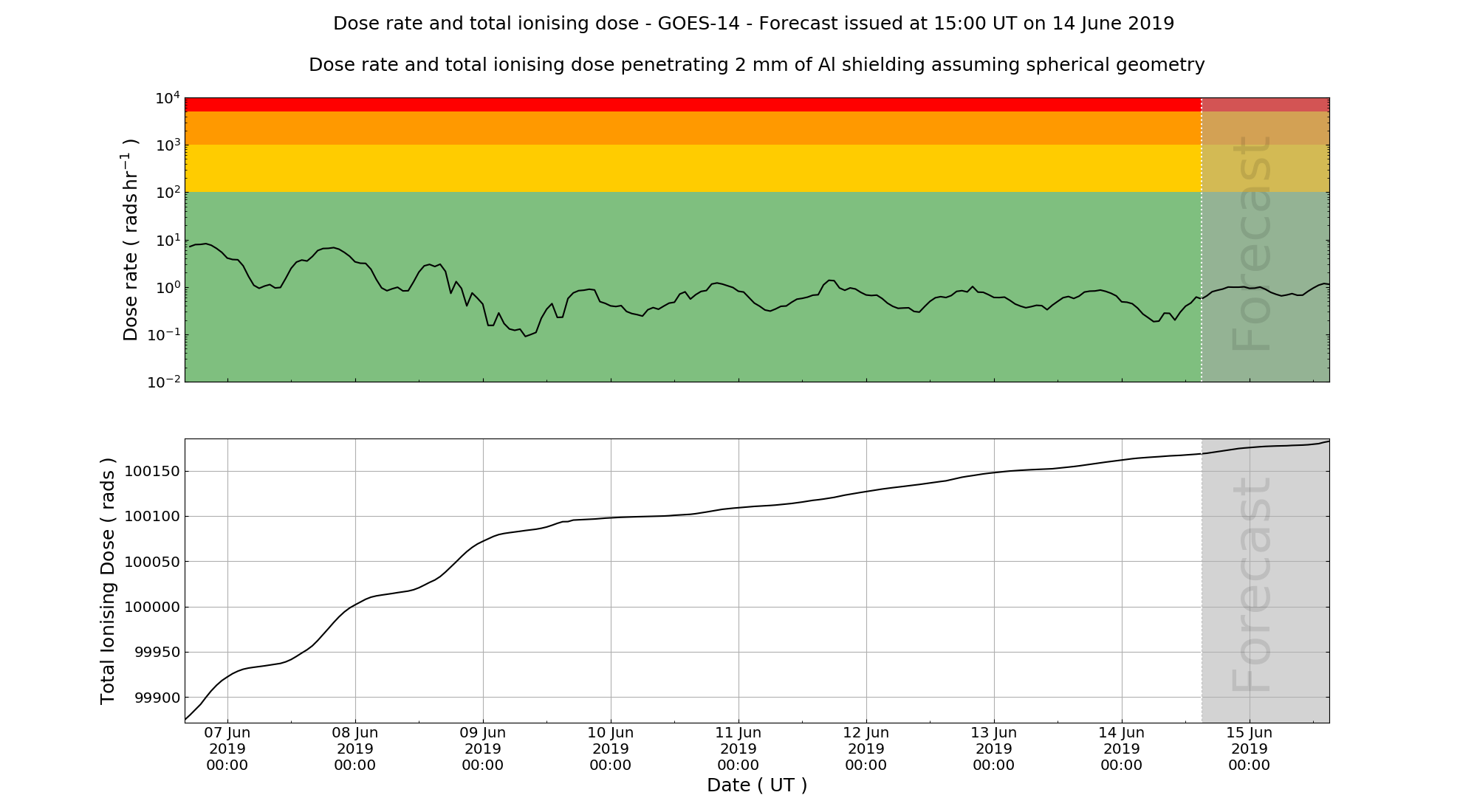Click the 15 Jun 2019 x-axis label
This screenshot has height=812, width=1477.
1250,749
